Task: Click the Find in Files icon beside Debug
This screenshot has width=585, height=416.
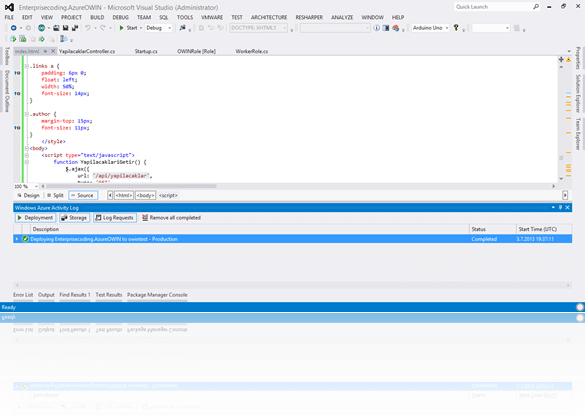Action: point(182,28)
